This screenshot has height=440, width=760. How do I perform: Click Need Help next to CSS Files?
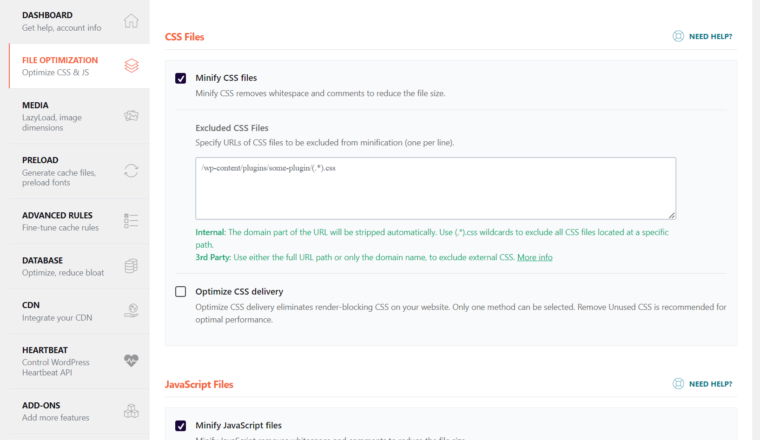pos(702,36)
